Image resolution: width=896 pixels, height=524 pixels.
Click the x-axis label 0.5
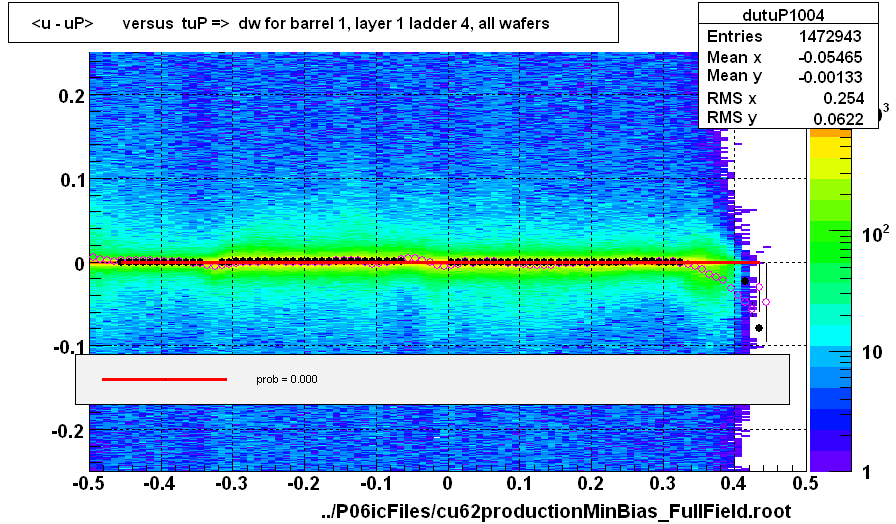805,484
